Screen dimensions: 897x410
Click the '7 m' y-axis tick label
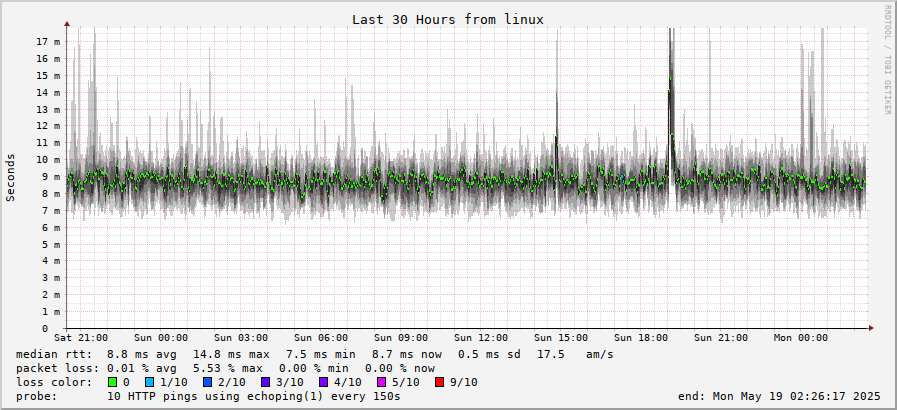pos(51,210)
